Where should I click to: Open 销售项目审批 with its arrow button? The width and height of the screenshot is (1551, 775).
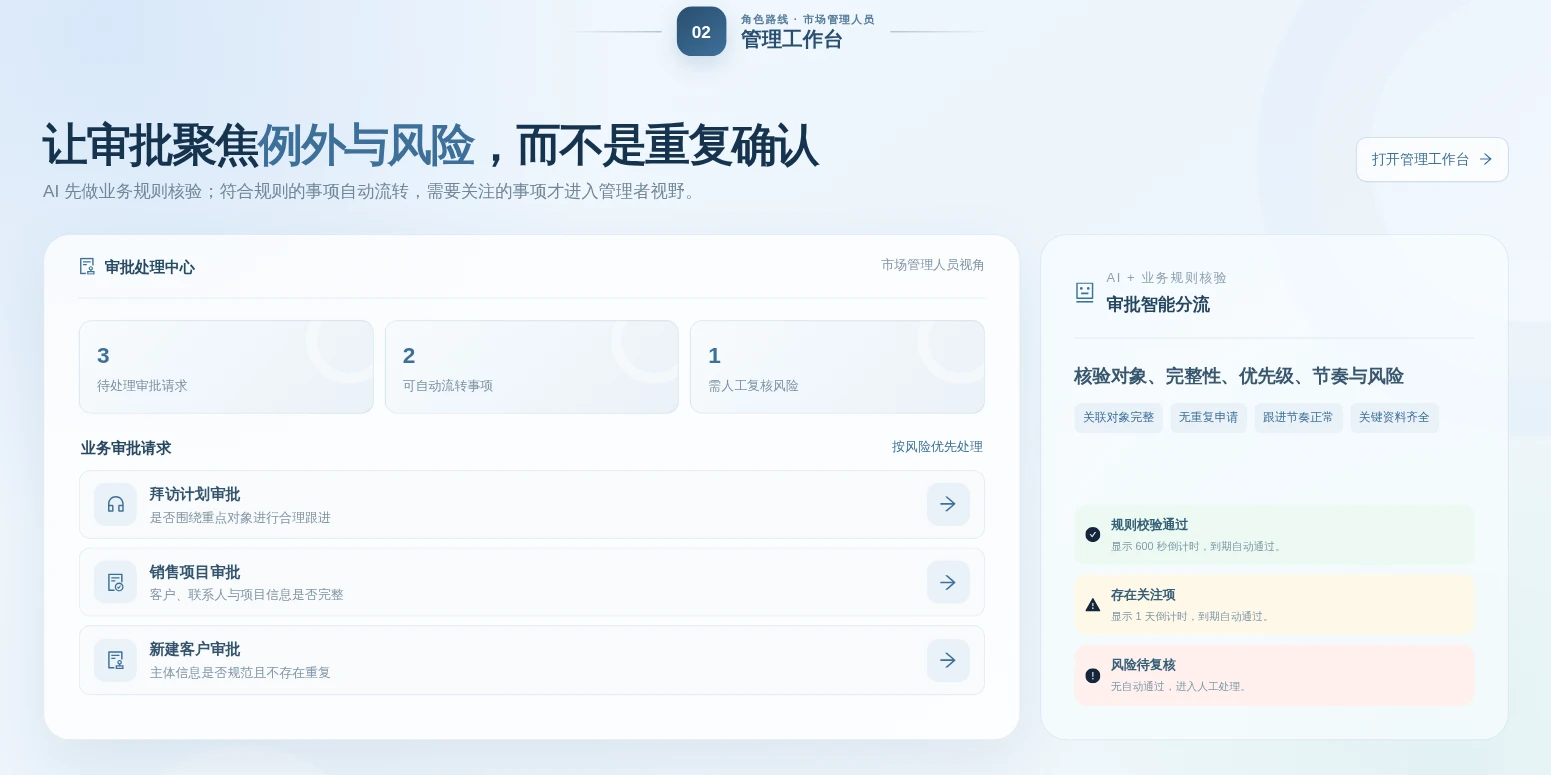948,582
